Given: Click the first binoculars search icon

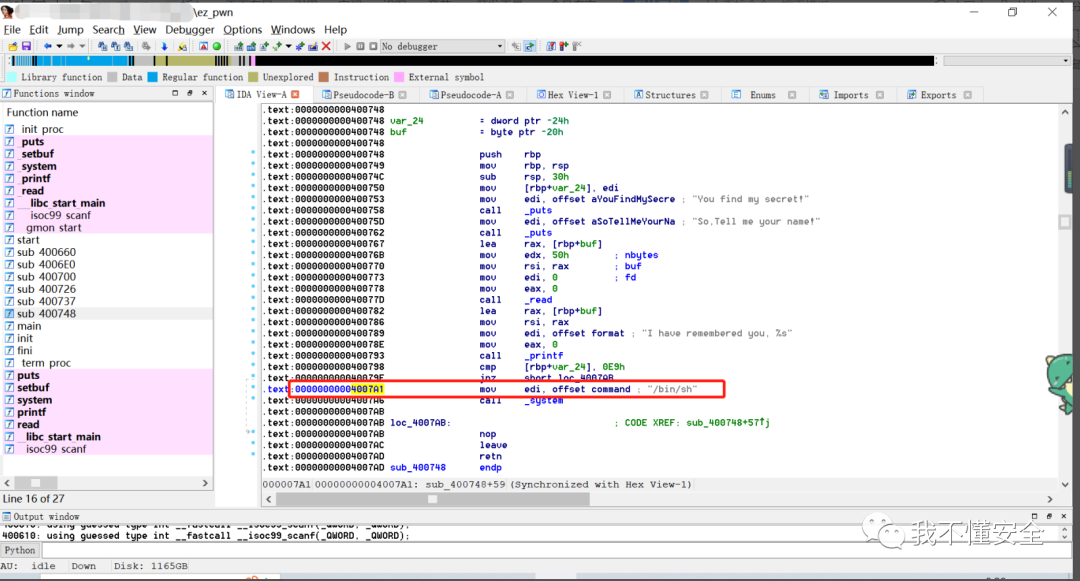Looking at the screenshot, I should pos(103,46).
